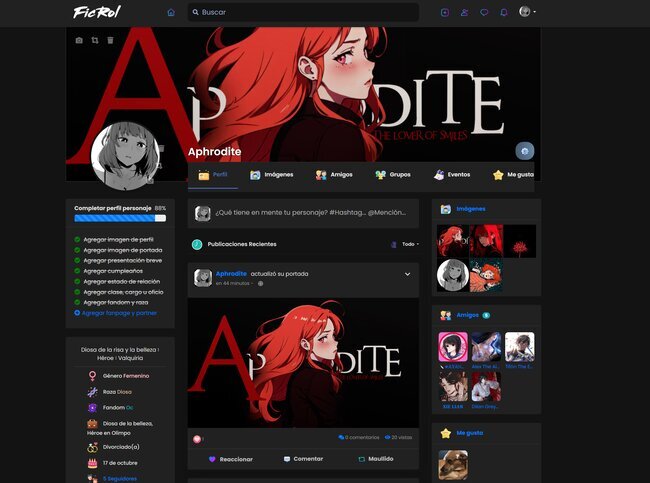The width and height of the screenshot is (650, 483).
Task: Open orange-haired teal background image thumbnail
Action: click(486, 275)
